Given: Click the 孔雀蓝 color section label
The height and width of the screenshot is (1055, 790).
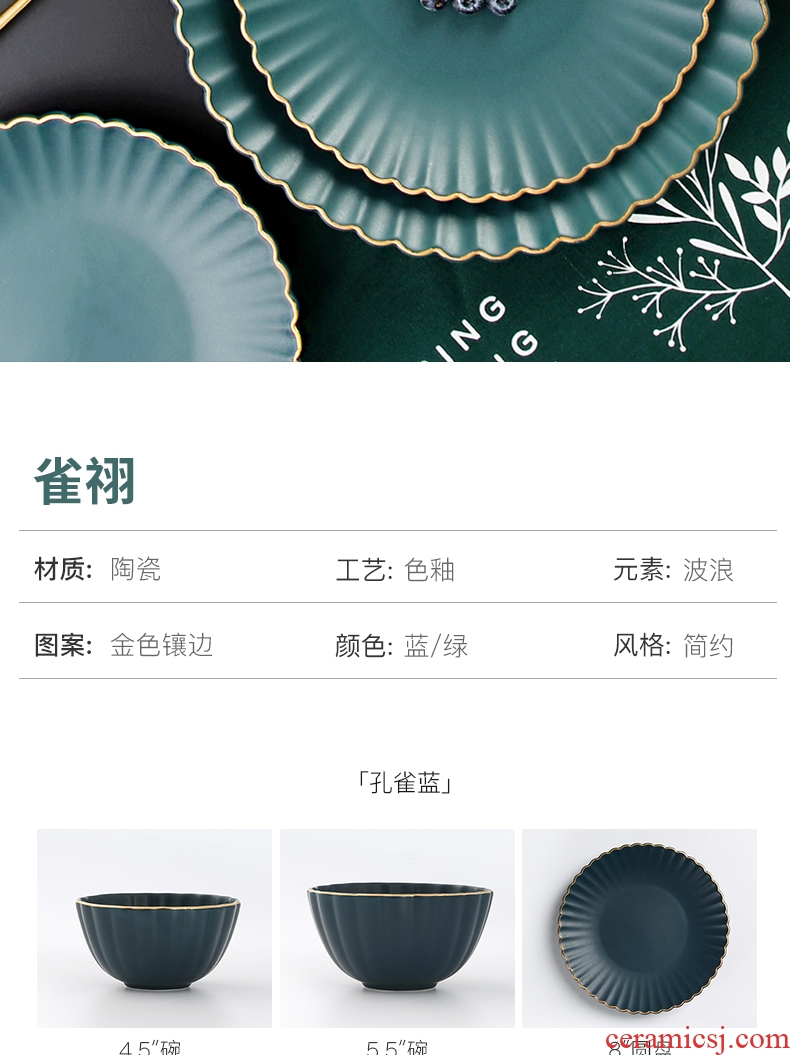Looking at the screenshot, I should (x=404, y=783).
